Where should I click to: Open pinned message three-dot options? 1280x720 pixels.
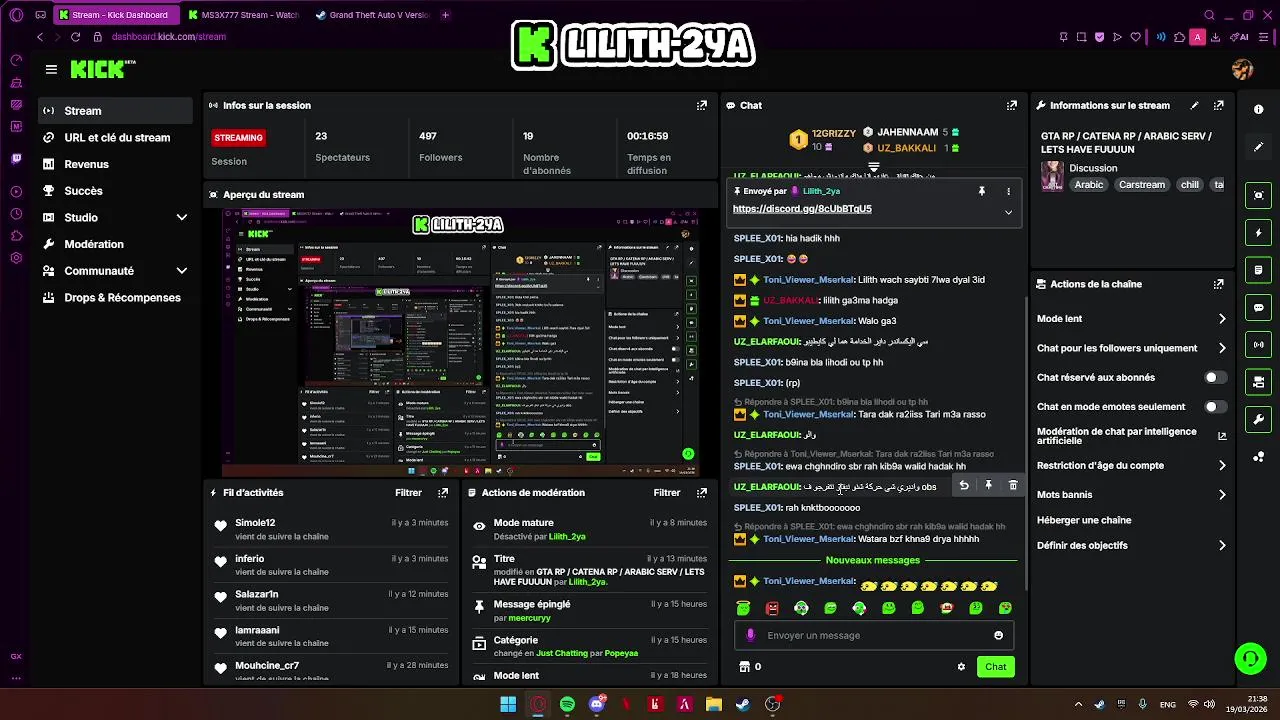[1008, 191]
